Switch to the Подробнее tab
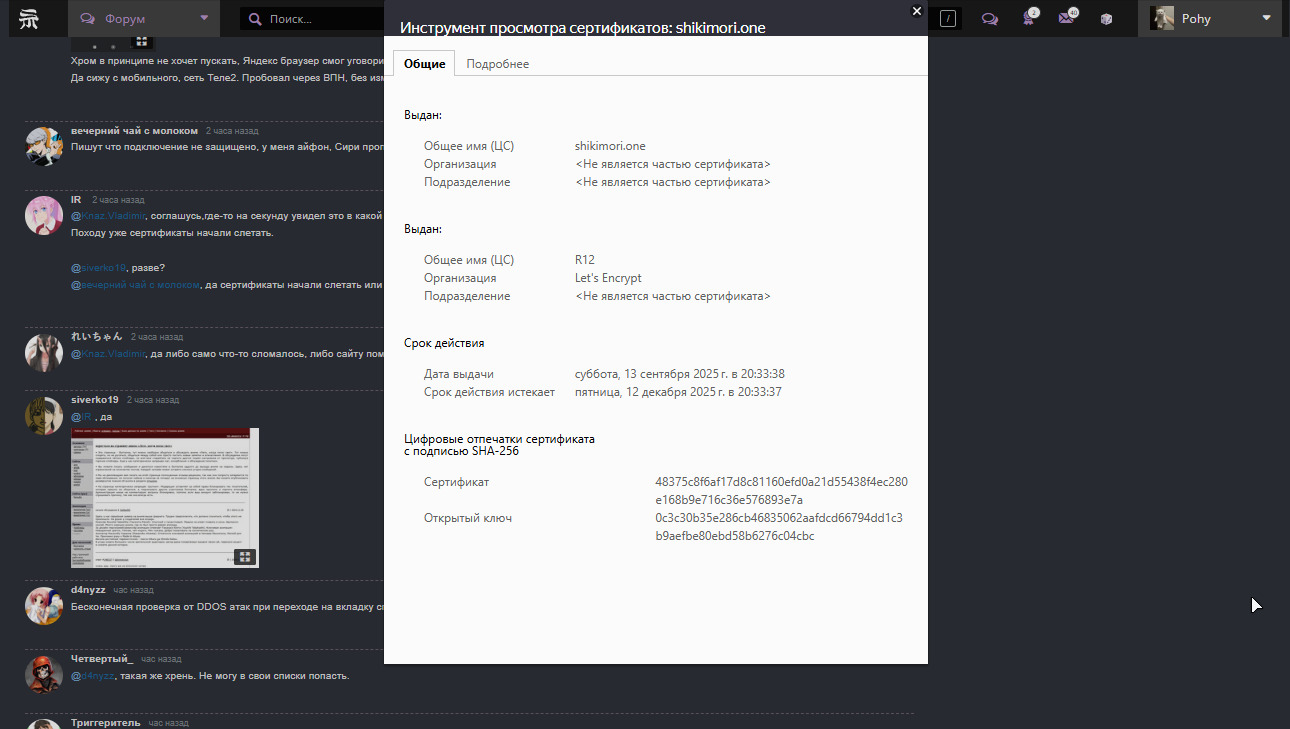This screenshot has height=729, width=1290. tap(498, 63)
